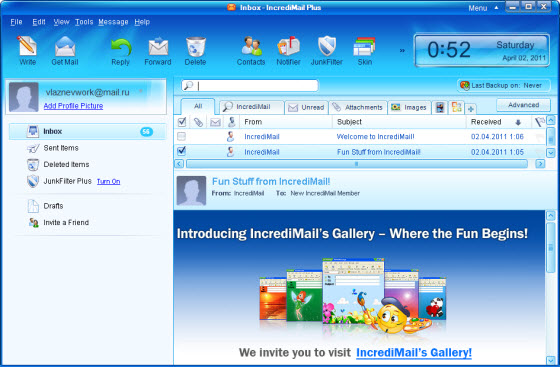Toggle the select-all checkbox in message header
The height and width of the screenshot is (367, 560).
tap(182, 122)
